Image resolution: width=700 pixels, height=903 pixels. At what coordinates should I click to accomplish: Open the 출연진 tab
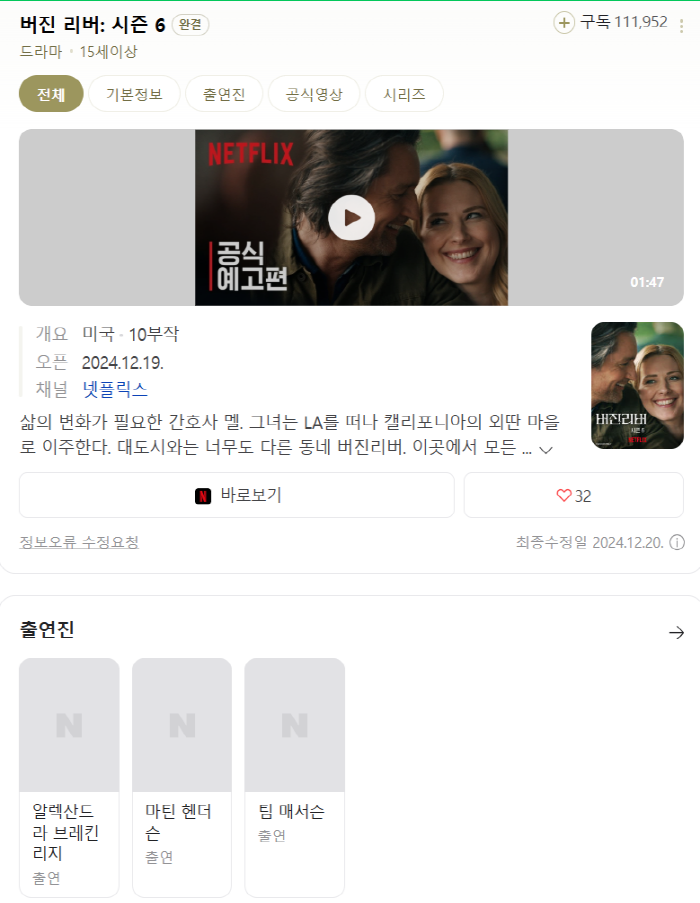pyautogui.click(x=224, y=95)
